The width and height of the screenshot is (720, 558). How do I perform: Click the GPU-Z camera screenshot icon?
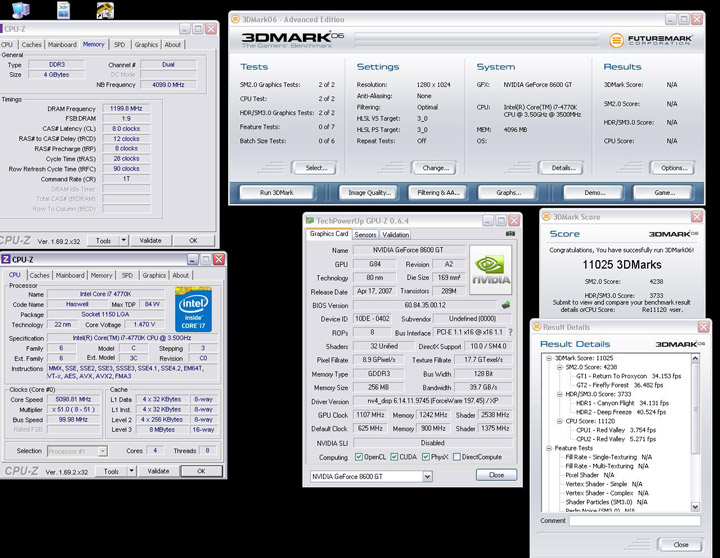510,234
